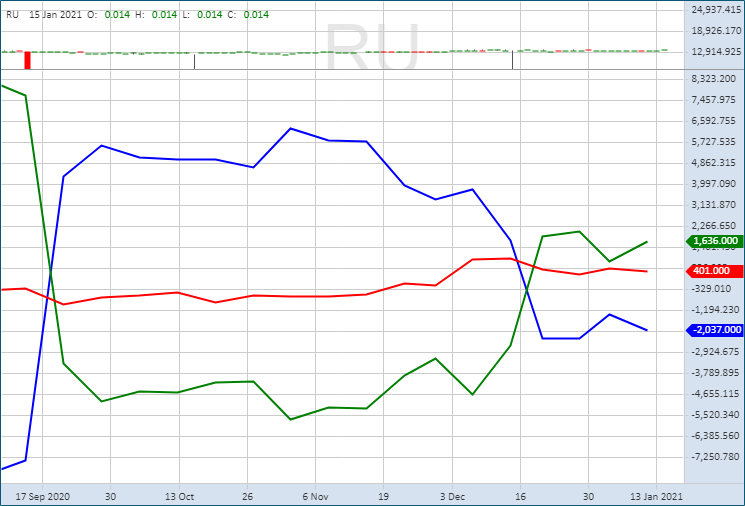745x506 pixels.
Task: Click the 6,592.755 scale value
Action: click(x=714, y=121)
